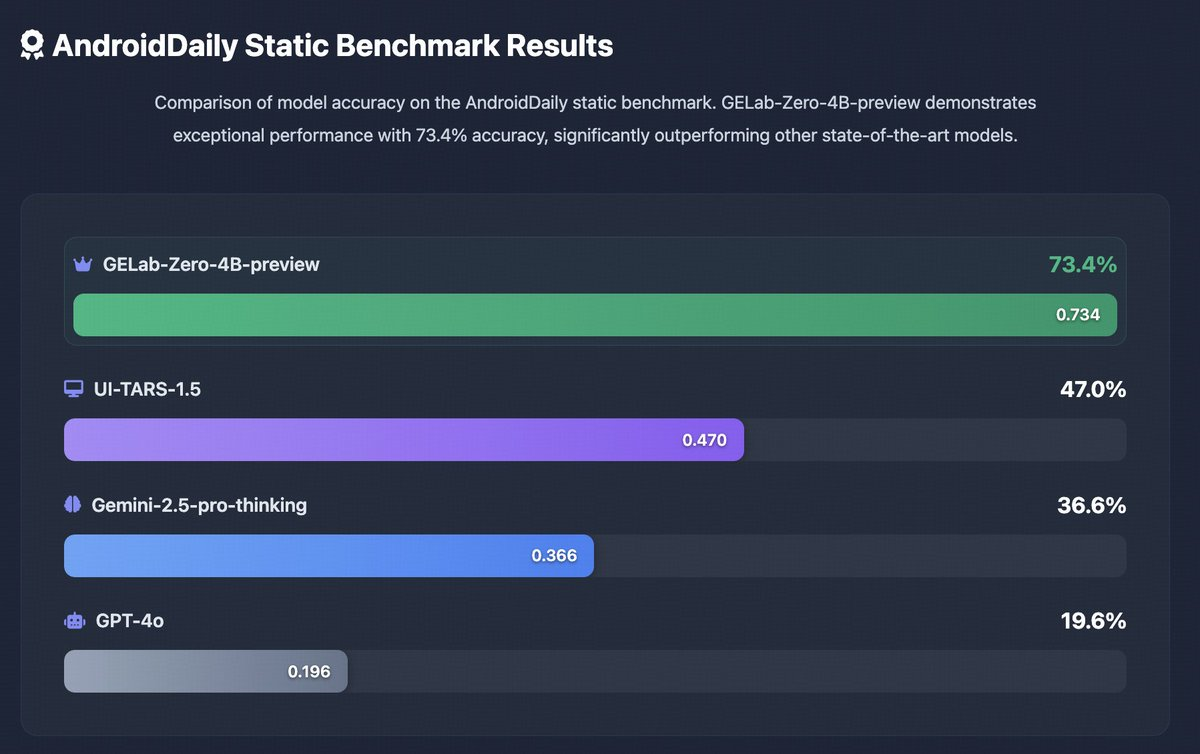1200x754 pixels.
Task: Click the 36.6% accuracy score
Action: [x=1091, y=505]
